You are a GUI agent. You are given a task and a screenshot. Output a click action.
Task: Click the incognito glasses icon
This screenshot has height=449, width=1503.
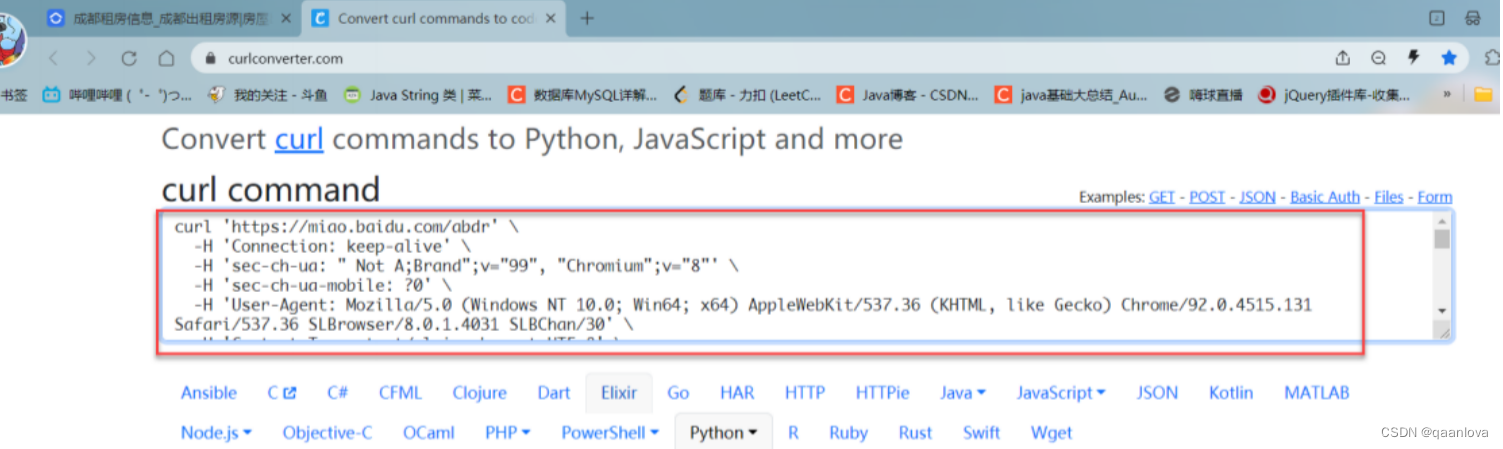[1472, 18]
